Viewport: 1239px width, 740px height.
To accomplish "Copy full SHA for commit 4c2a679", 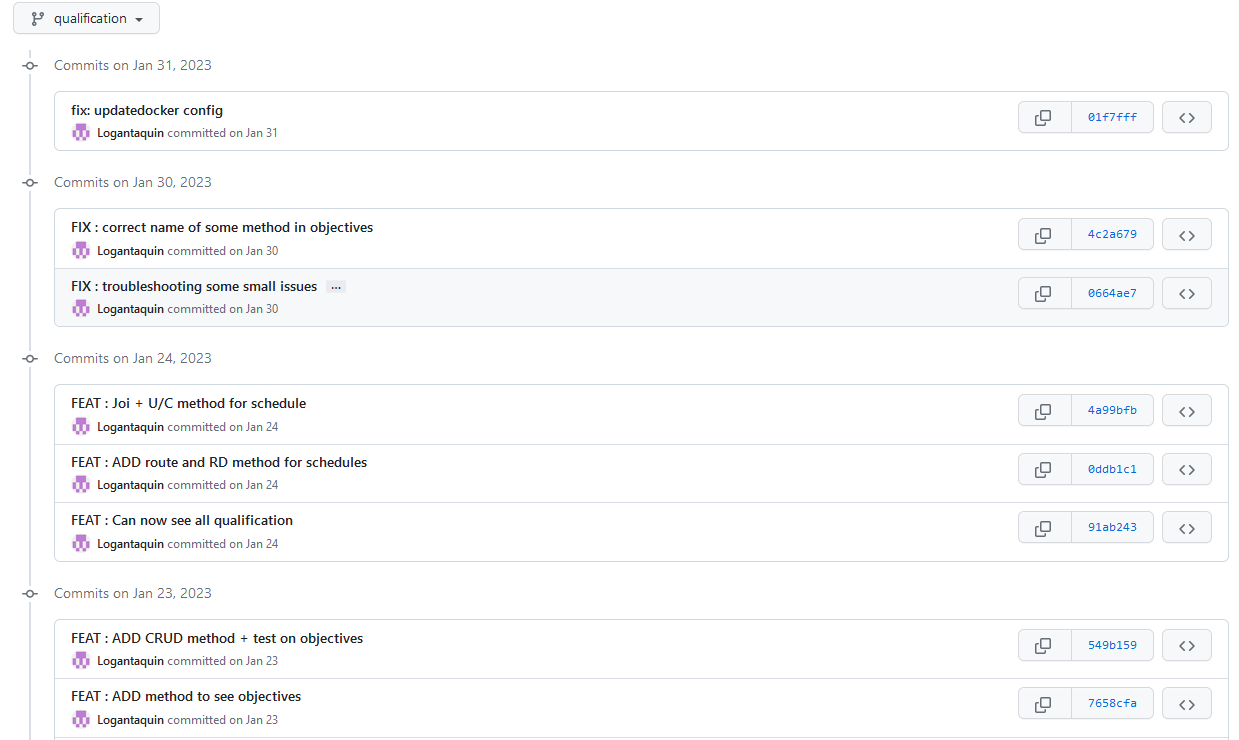I will 1043,235.
